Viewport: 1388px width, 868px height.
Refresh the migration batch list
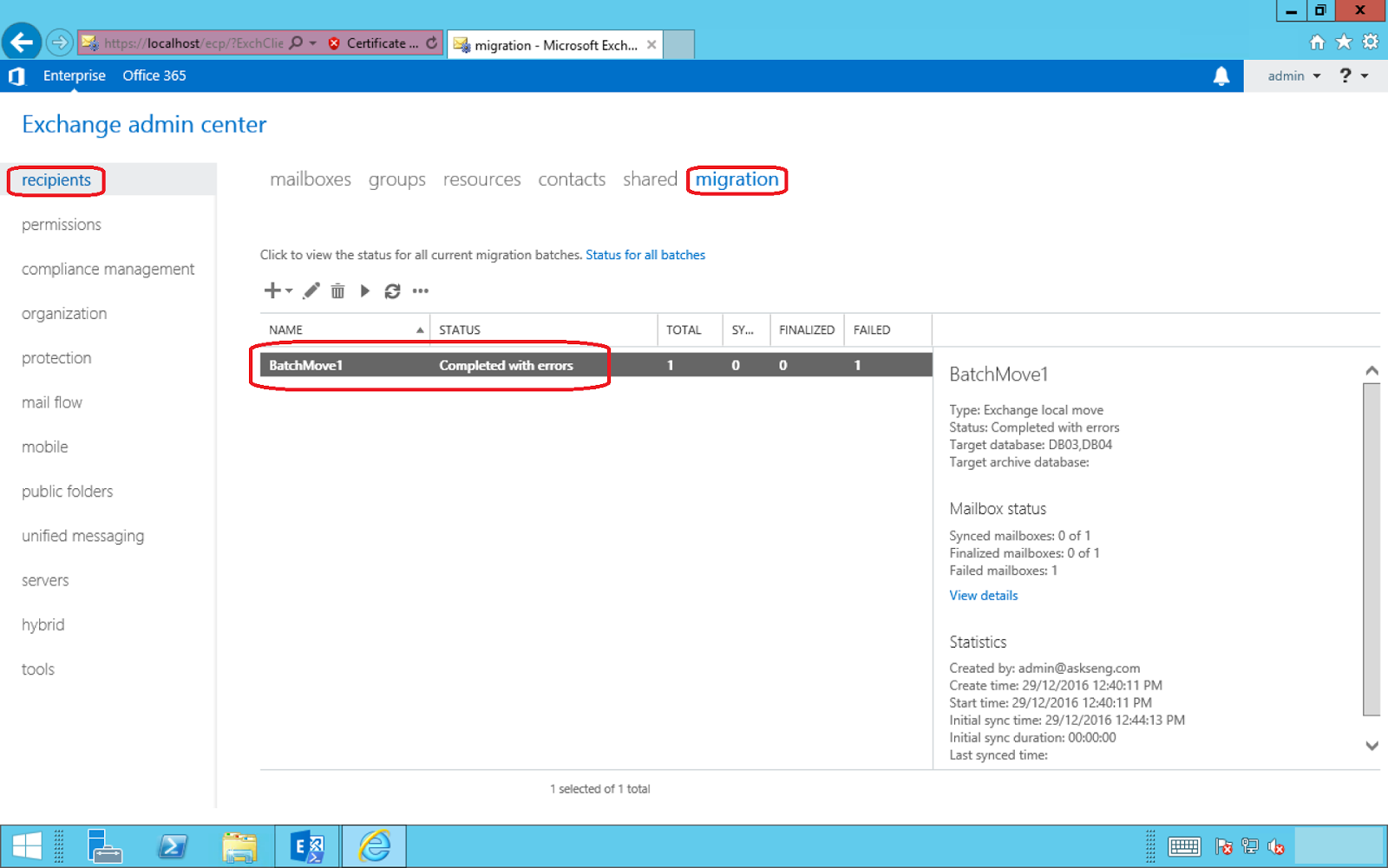(x=392, y=290)
